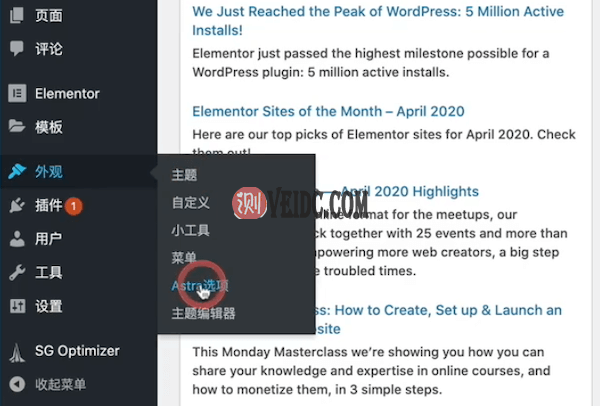The width and height of the screenshot is (600, 406).
Task: Click the Users person icon
Action: pos(17,239)
